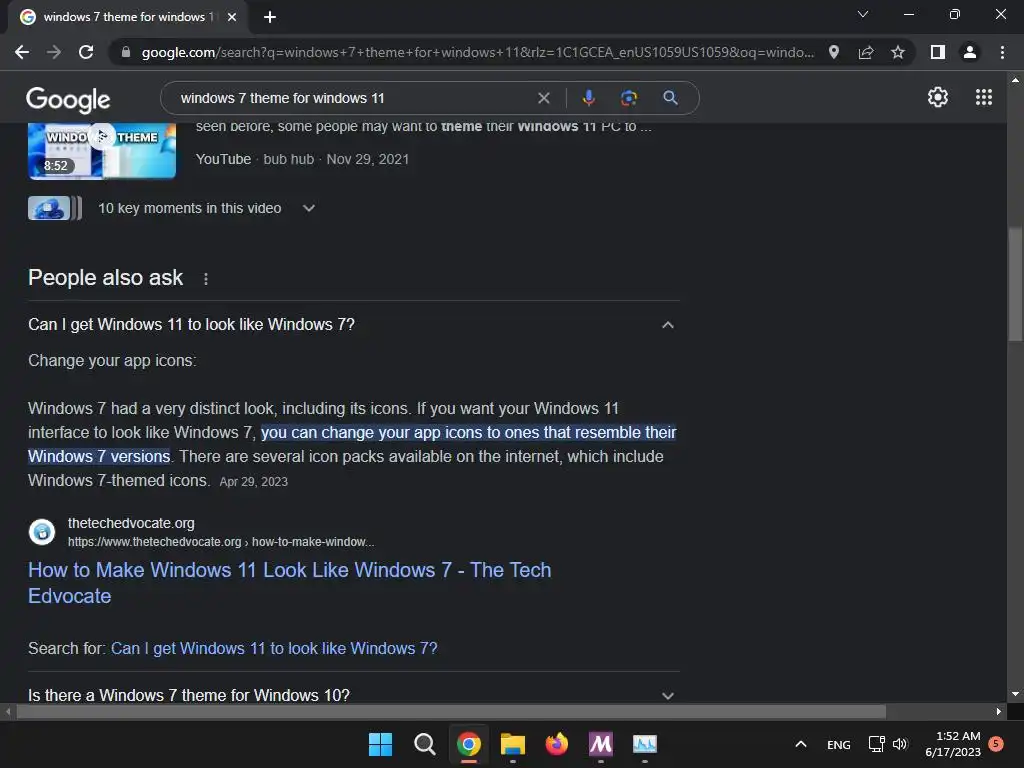Viewport: 1024px width, 768px height.
Task: Open the monitor app in taskbar
Action: (x=645, y=744)
